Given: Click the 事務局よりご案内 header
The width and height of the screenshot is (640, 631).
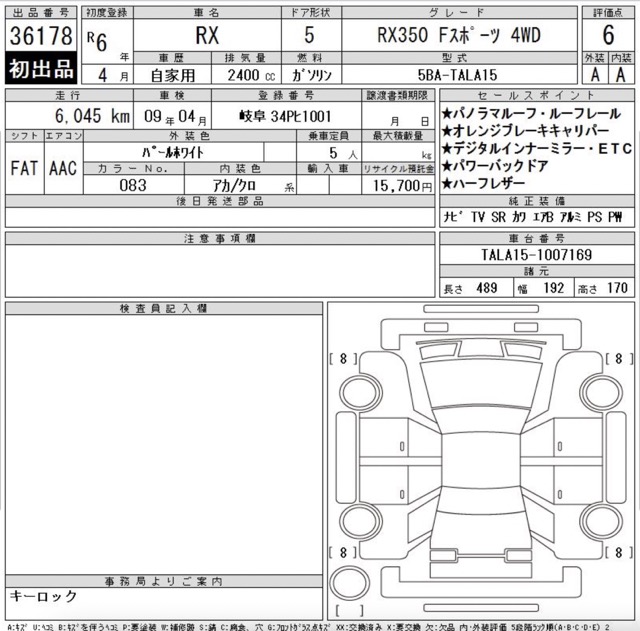Looking at the screenshot, I should click(x=164, y=581).
